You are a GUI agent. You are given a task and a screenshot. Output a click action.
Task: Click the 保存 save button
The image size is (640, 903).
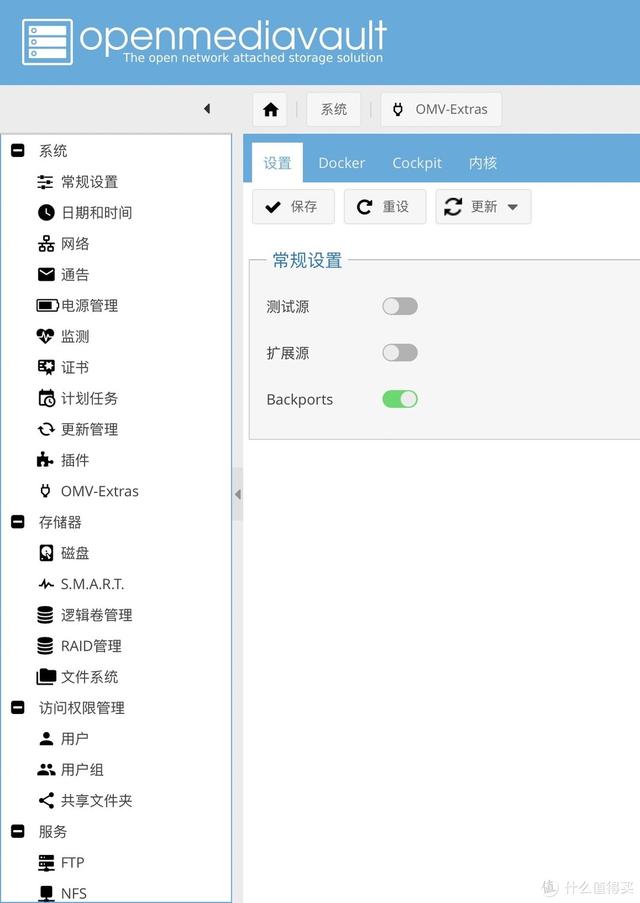[293, 206]
